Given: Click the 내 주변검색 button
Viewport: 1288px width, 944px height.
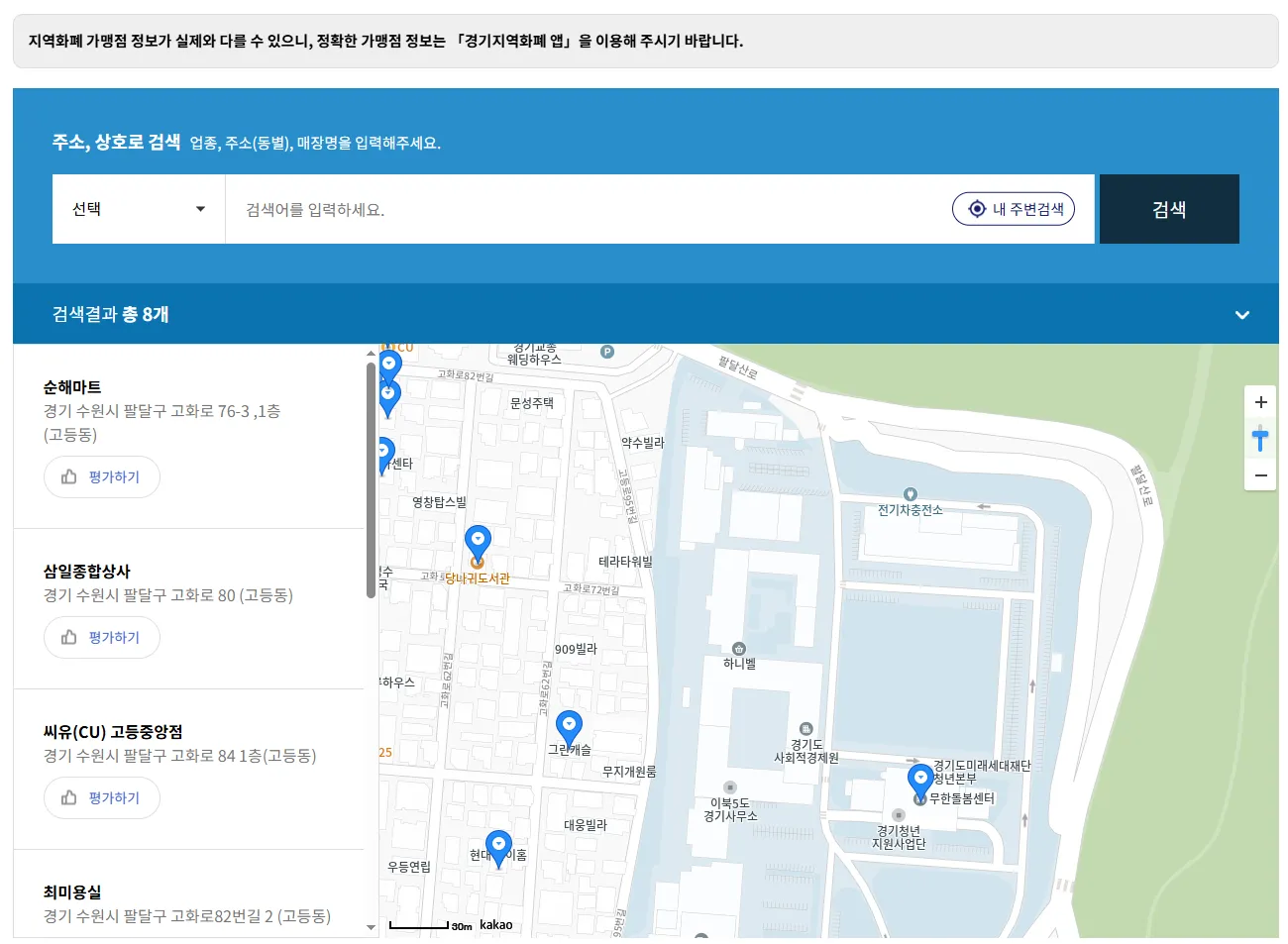Looking at the screenshot, I should click(x=1014, y=209).
